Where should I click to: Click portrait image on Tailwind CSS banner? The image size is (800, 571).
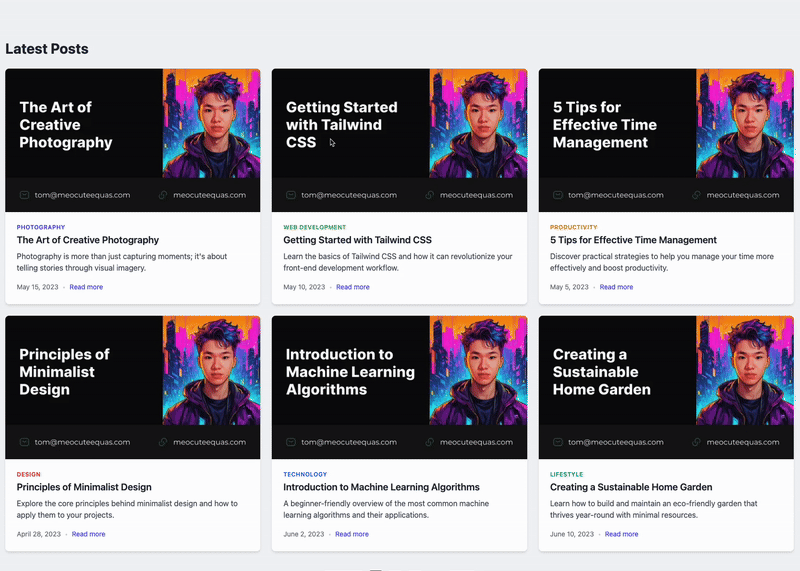[x=478, y=123]
